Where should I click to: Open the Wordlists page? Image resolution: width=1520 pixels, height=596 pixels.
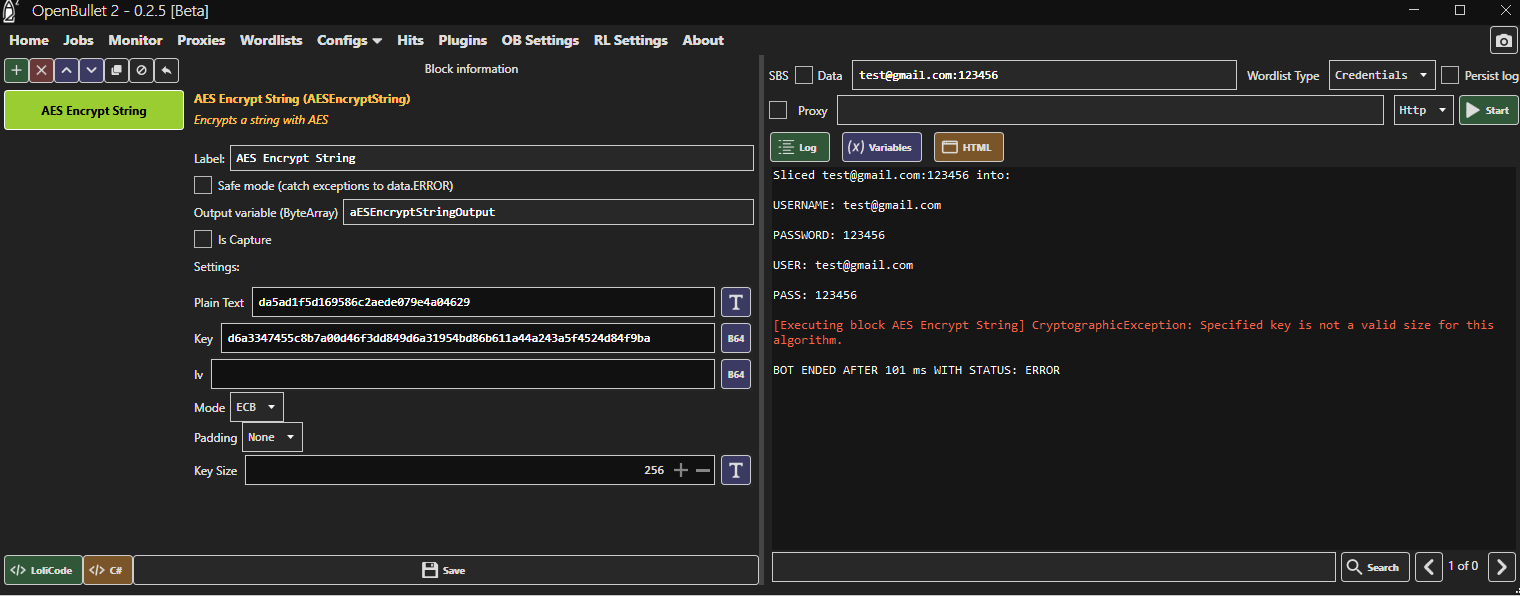(271, 40)
